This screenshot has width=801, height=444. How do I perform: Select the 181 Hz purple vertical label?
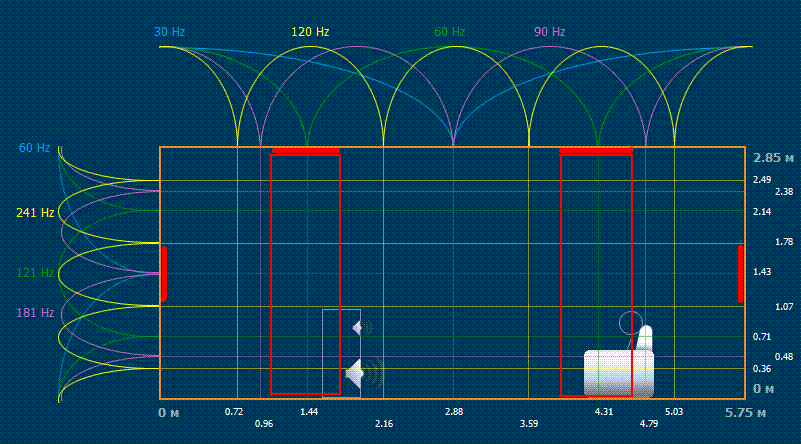click(x=33, y=313)
